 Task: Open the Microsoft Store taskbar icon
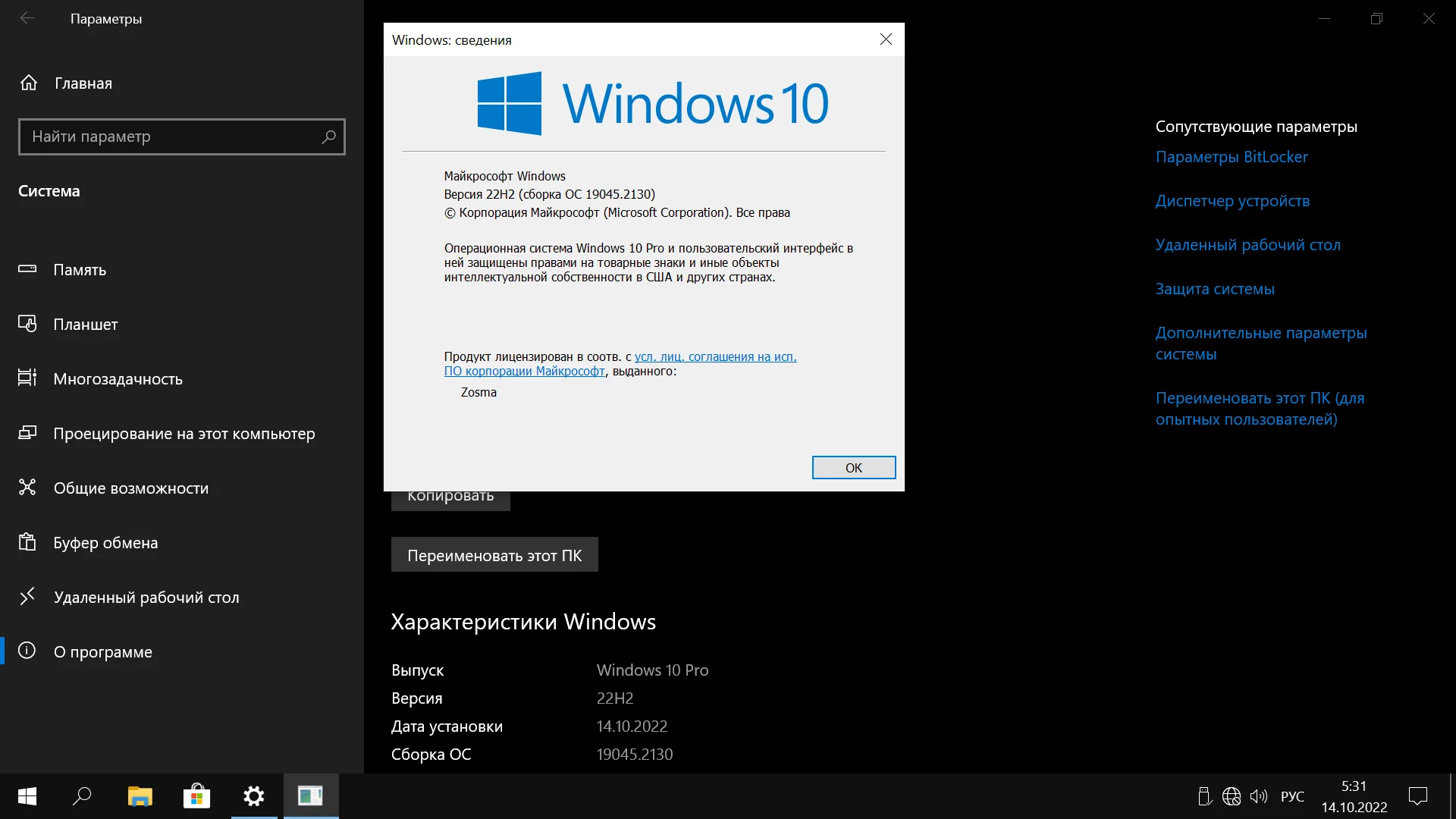tap(196, 796)
